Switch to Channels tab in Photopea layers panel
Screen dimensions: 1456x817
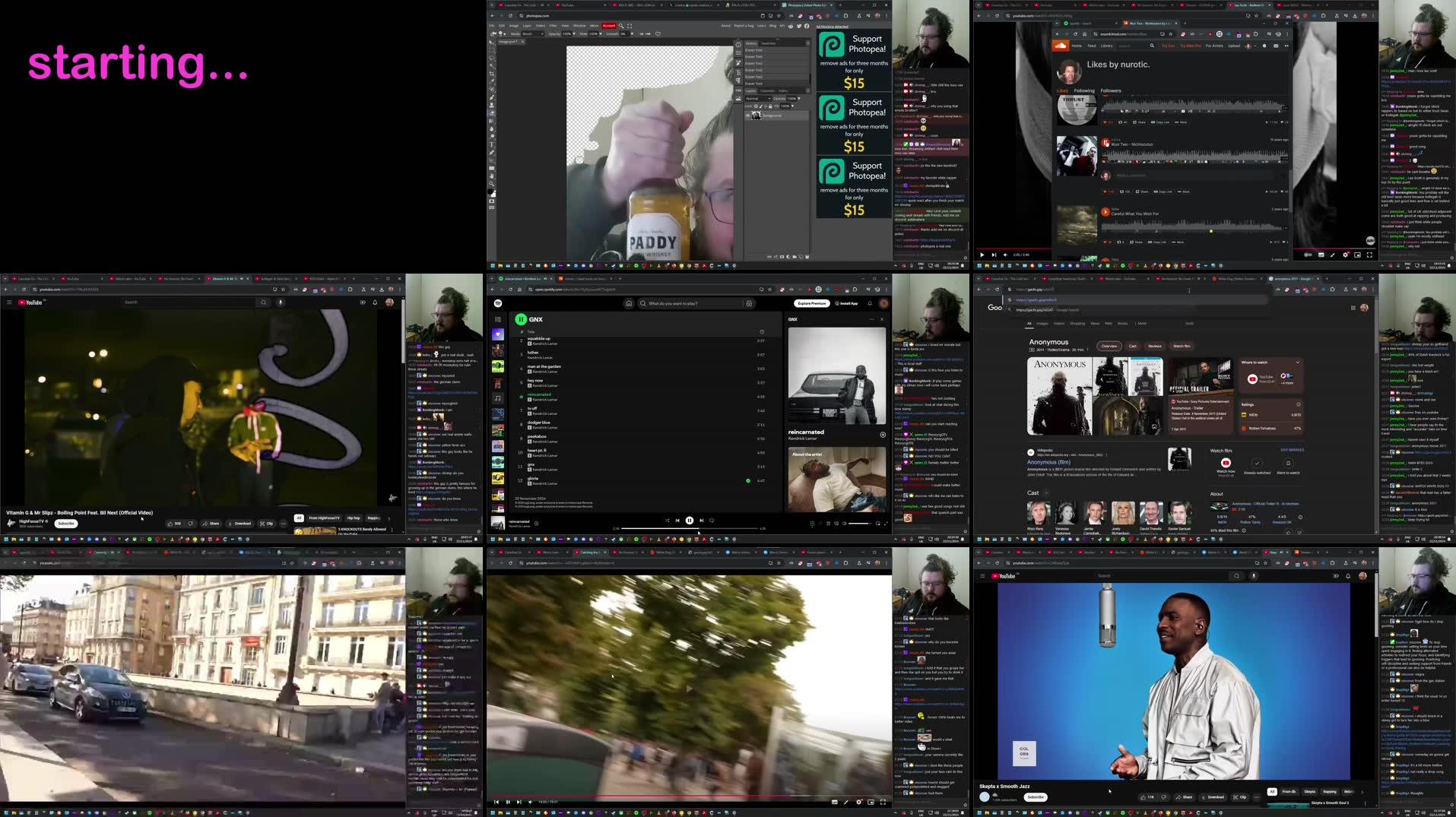[768, 90]
